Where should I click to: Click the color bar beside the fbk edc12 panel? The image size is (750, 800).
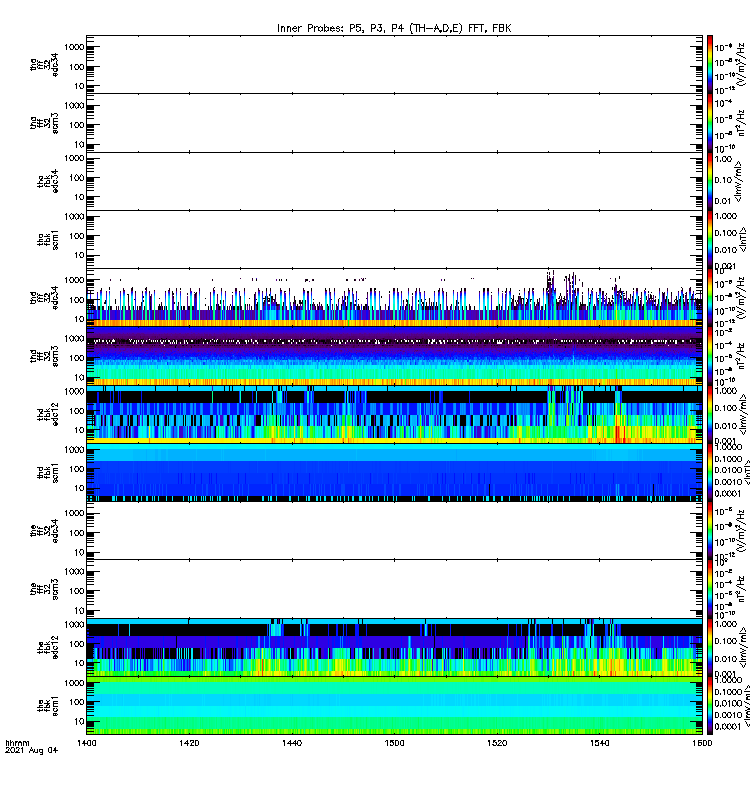click(710, 647)
